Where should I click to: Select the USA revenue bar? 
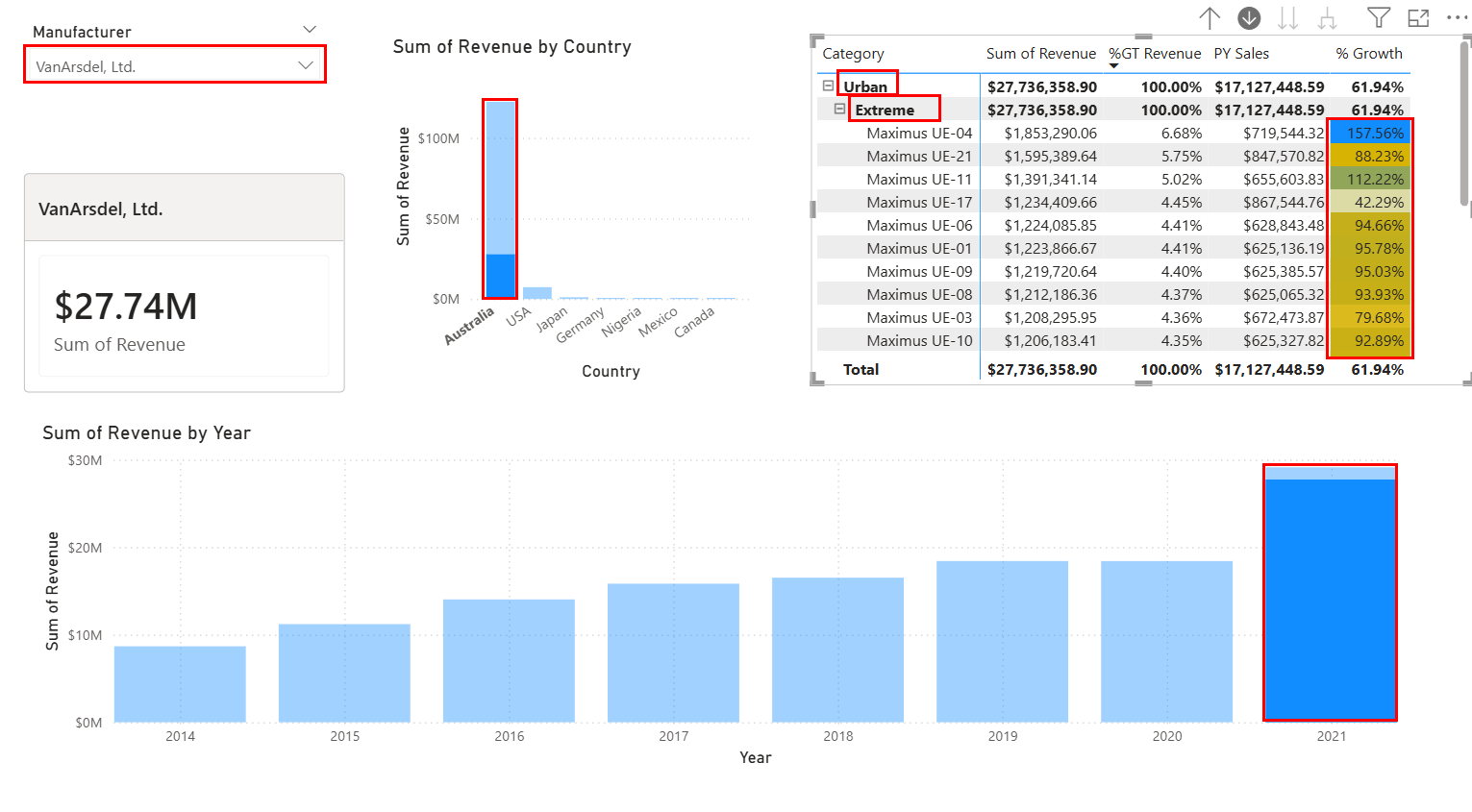tap(537, 293)
